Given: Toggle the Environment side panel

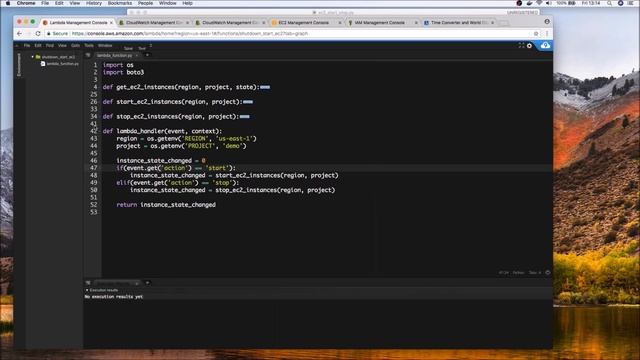Looking at the screenshot, I should point(19,64).
